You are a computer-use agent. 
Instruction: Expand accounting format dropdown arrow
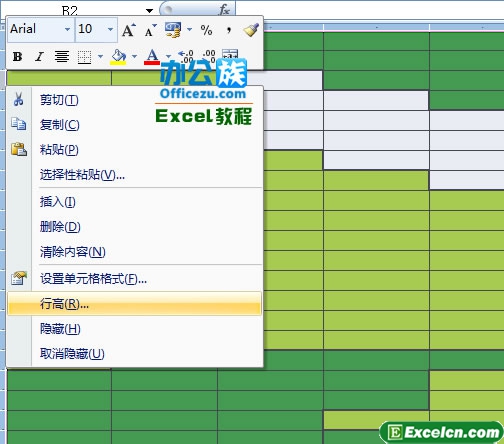[x=189, y=30]
